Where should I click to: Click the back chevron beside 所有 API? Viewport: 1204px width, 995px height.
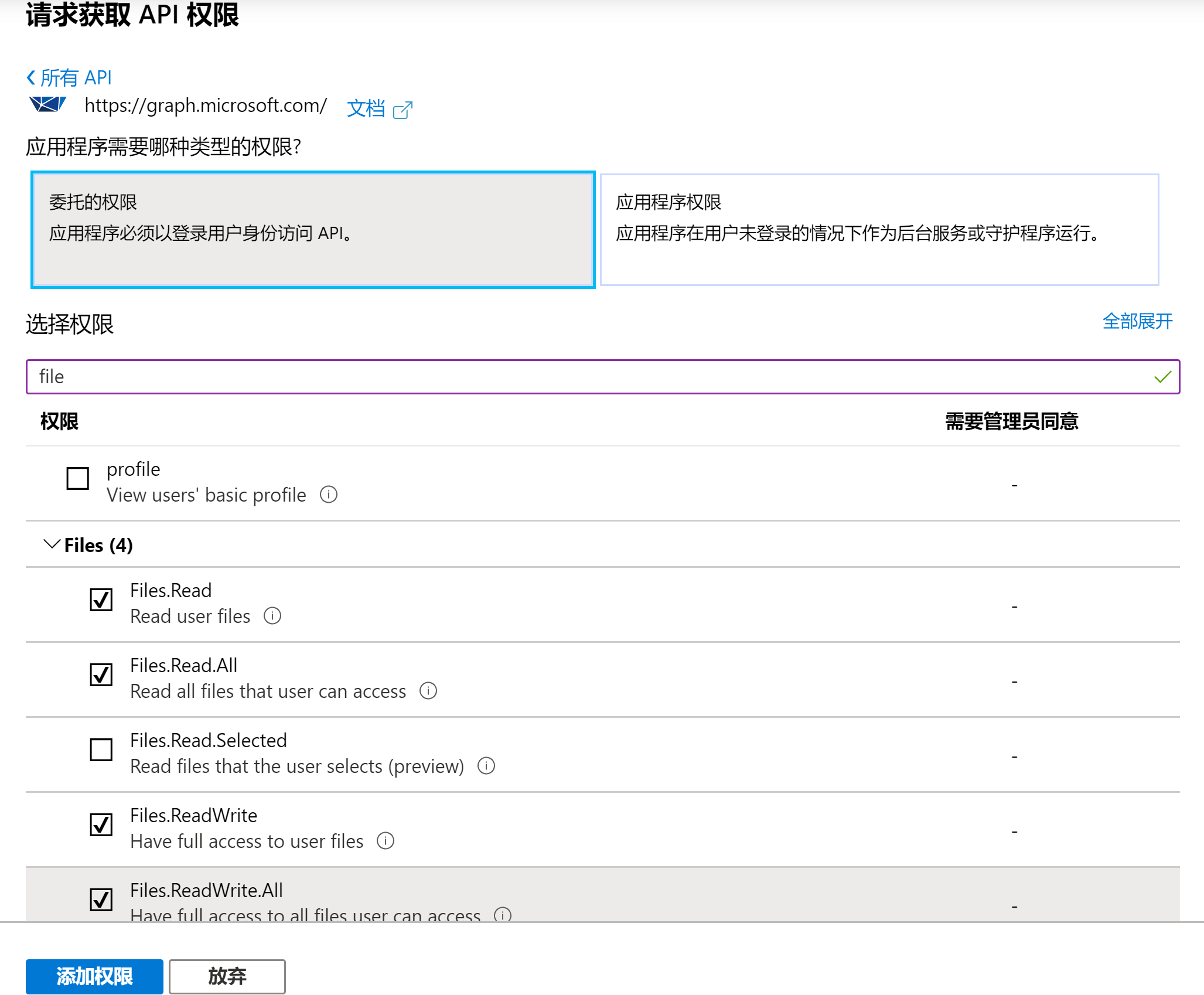click(31, 77)
